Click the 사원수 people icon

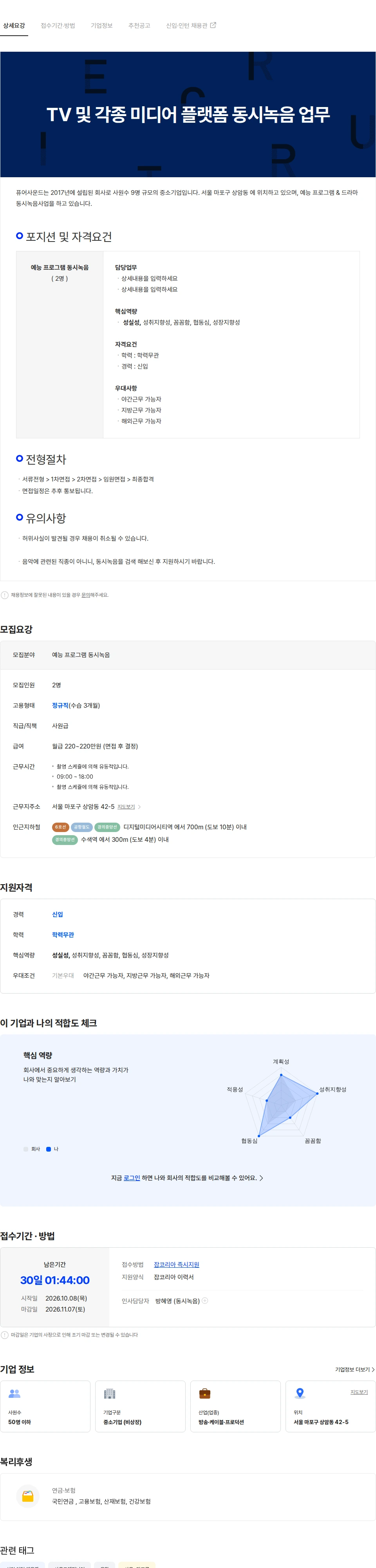pyautogui.click(x=14, y=1393)
